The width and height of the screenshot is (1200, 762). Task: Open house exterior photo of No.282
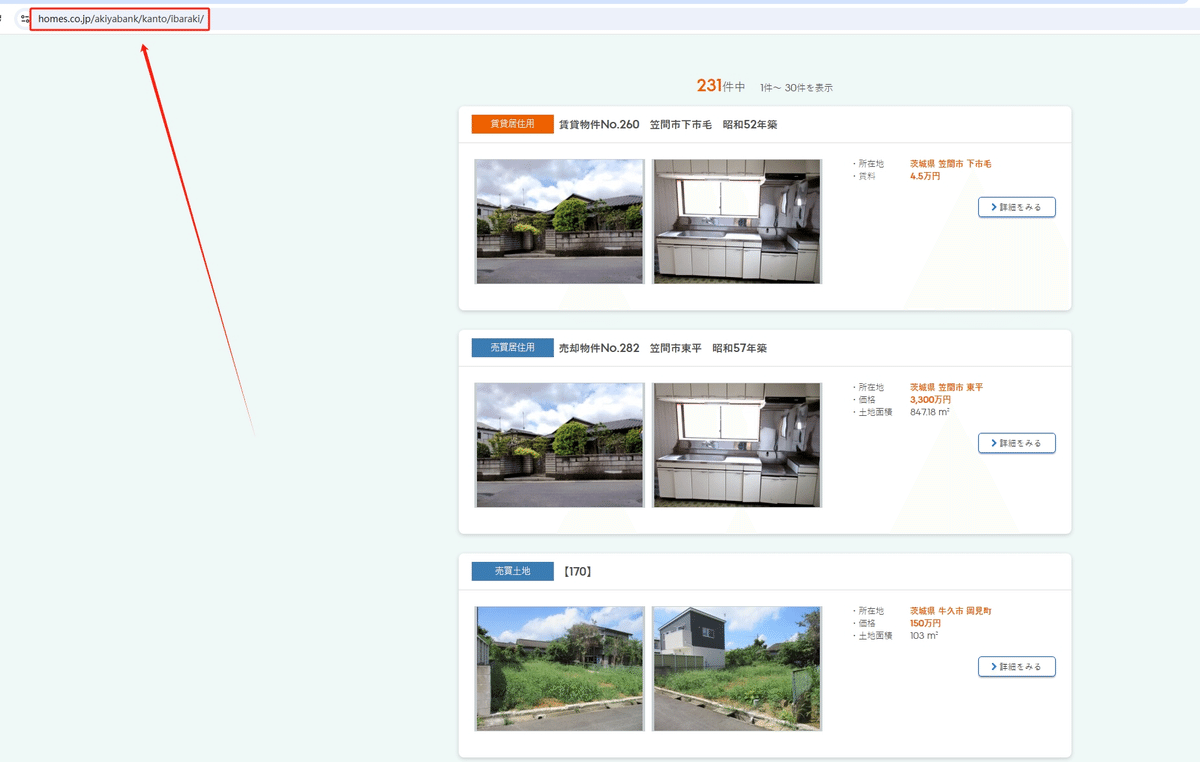(559, 445)
